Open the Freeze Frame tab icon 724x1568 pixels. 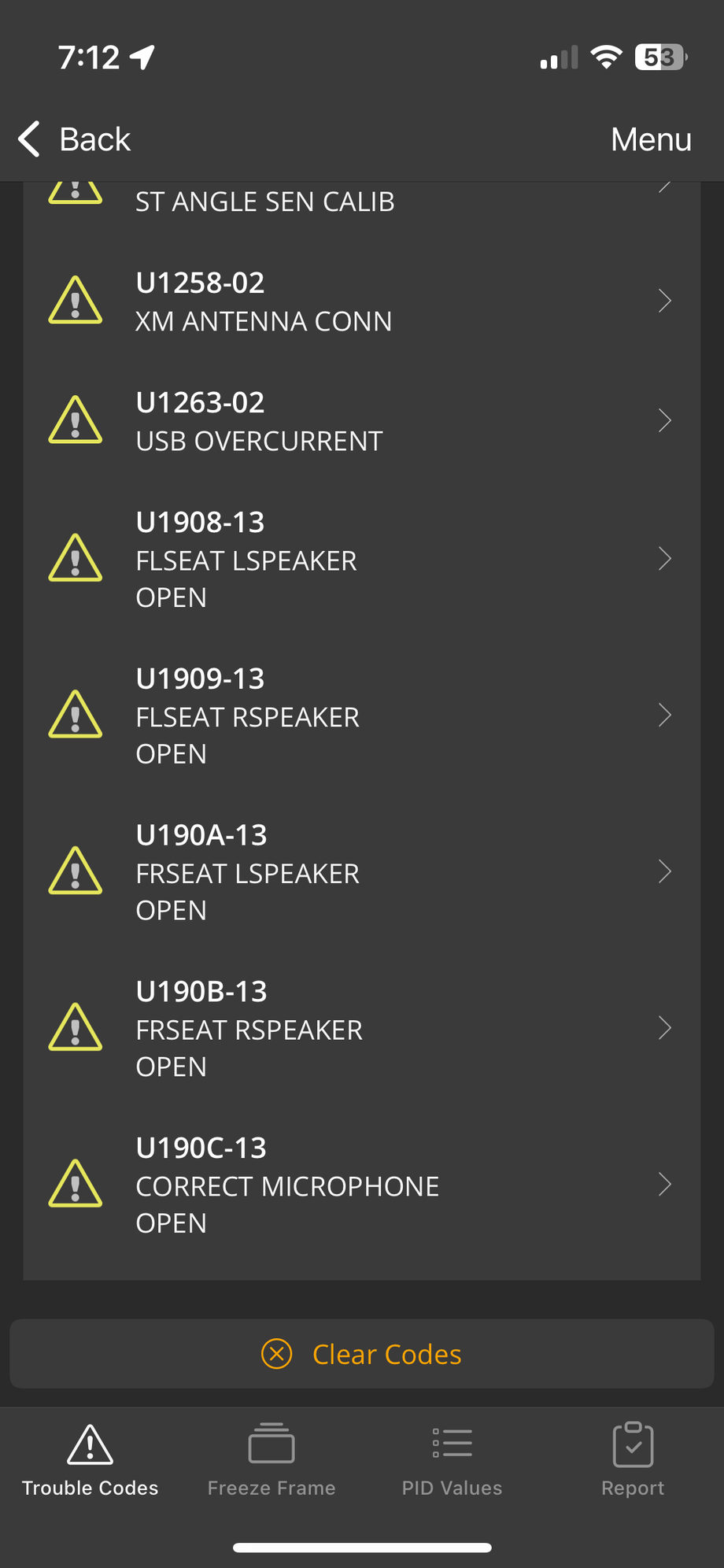pyautogui.click(x=271, y=1445)
